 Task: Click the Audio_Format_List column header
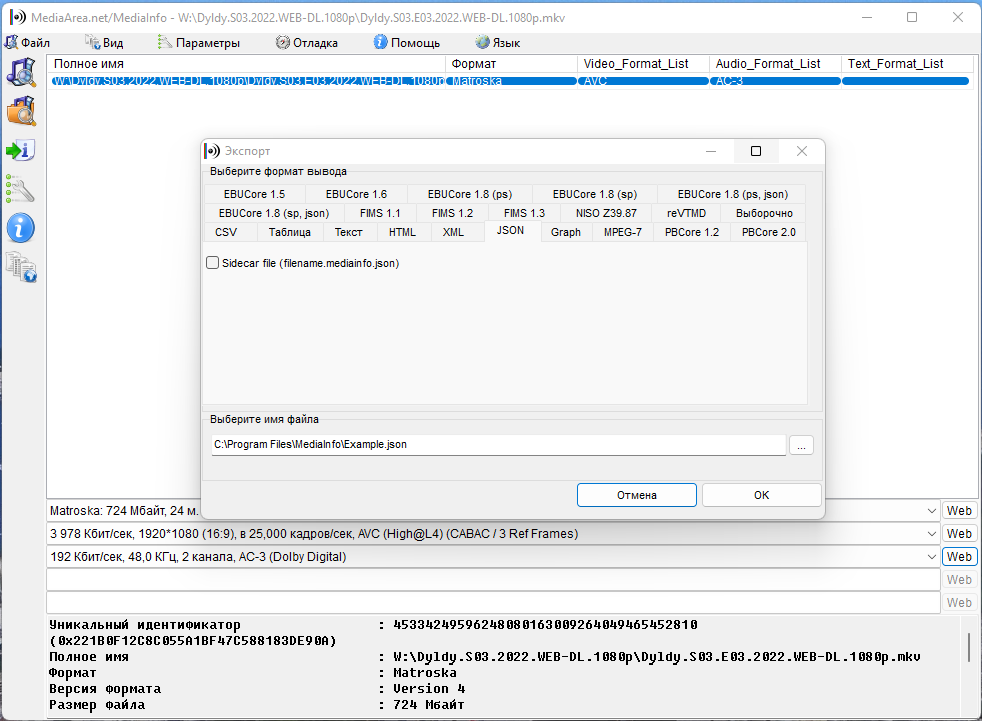coord(775,64)
